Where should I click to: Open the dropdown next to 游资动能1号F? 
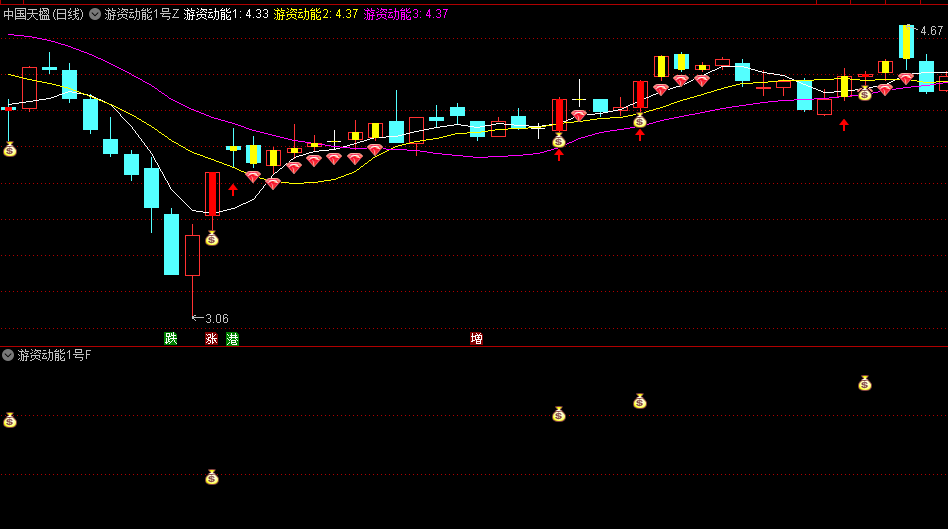point(8,355)
